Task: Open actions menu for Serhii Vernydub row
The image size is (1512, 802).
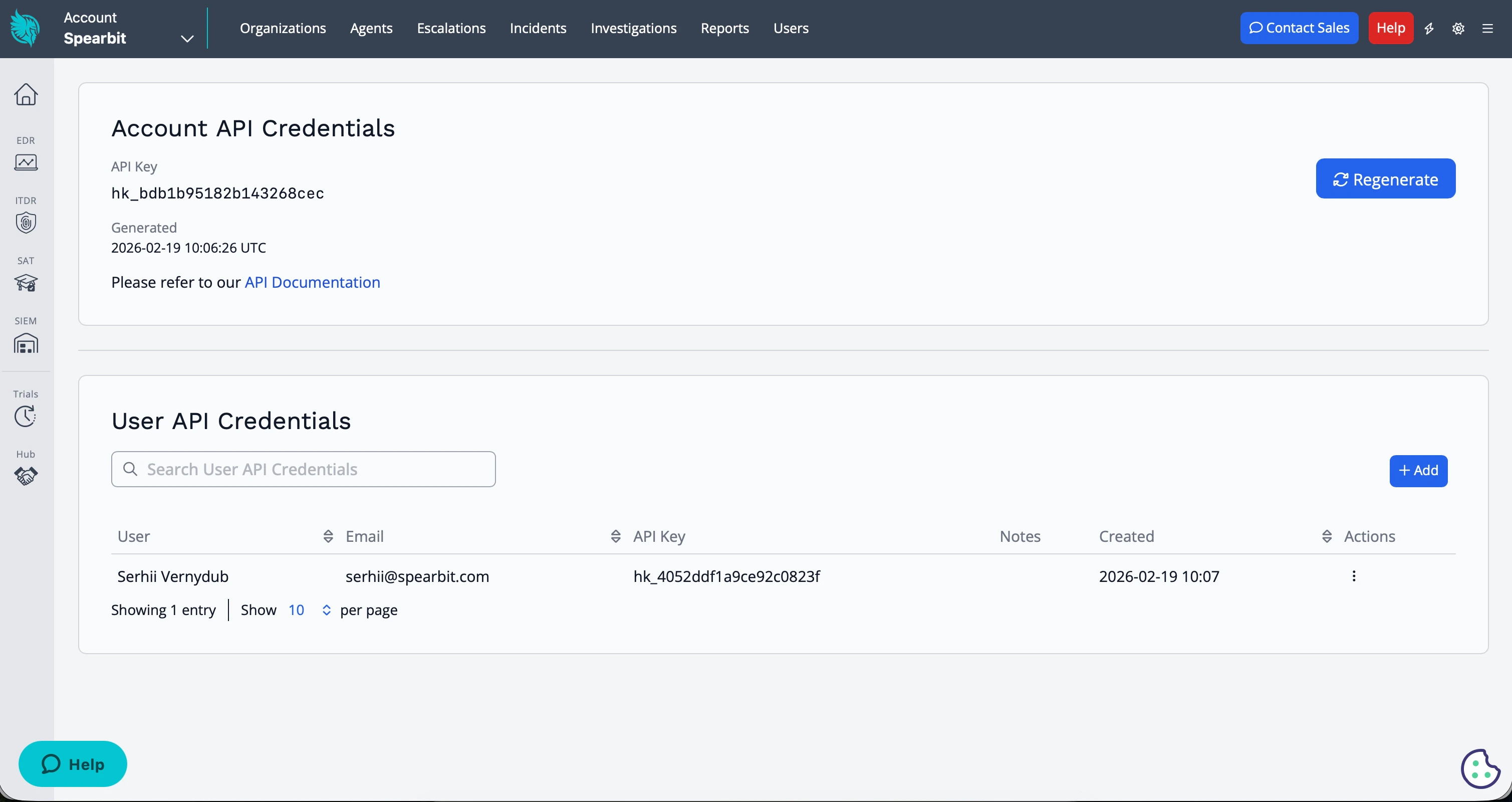Action: [x=1354, y=576]
